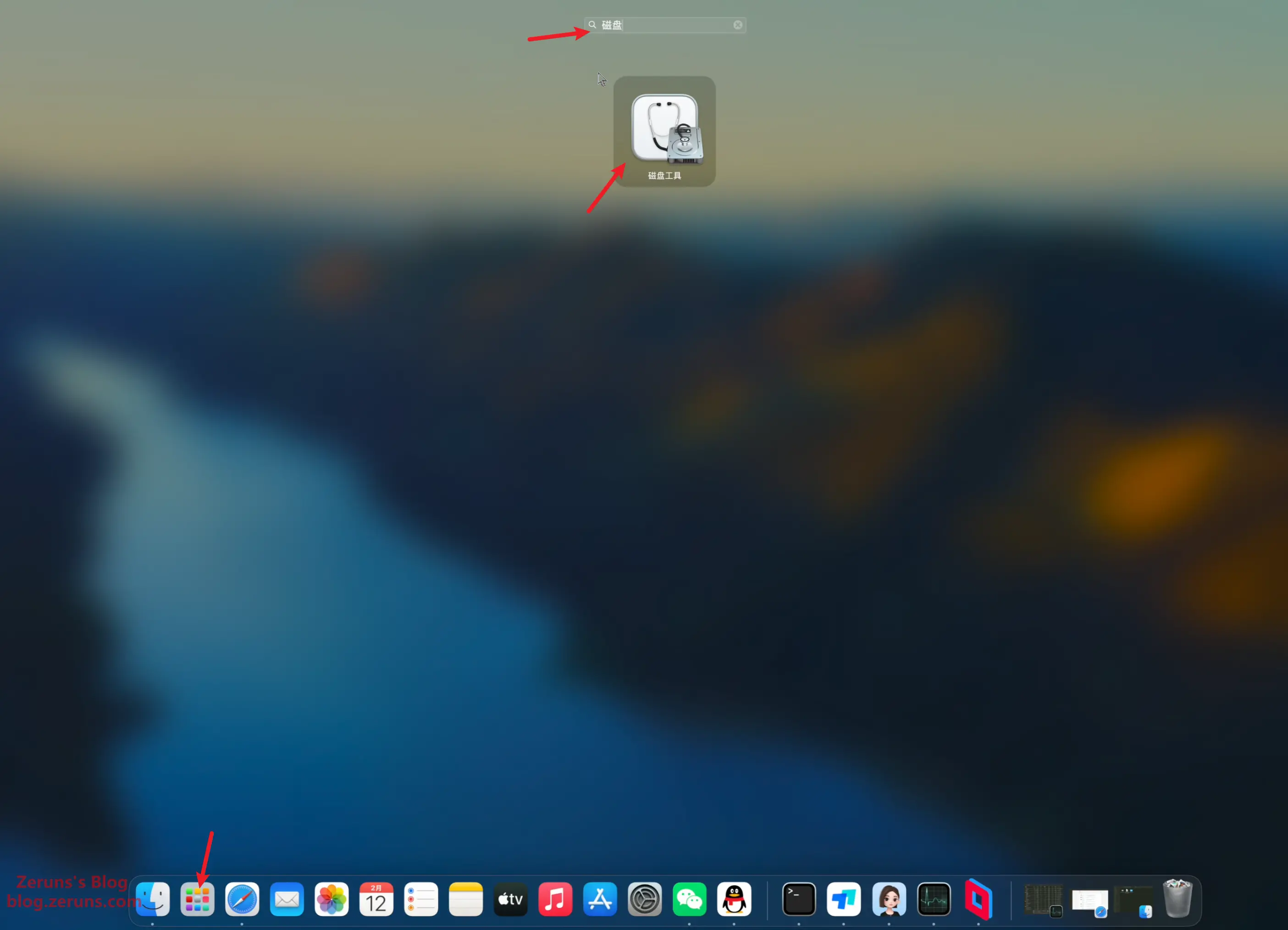Open the QQ penguin app
Screen dimensions: 1288x930
(x=734, y=899)
